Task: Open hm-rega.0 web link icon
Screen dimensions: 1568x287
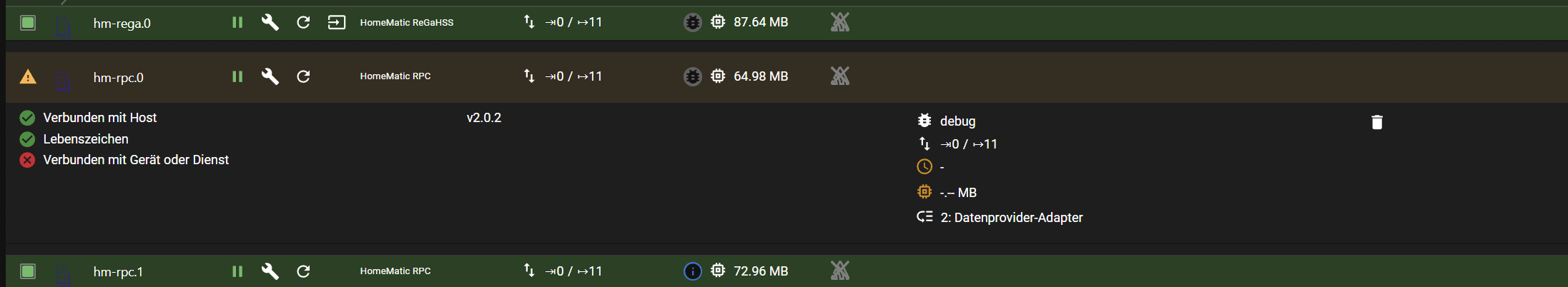Action: coord(336,23)
